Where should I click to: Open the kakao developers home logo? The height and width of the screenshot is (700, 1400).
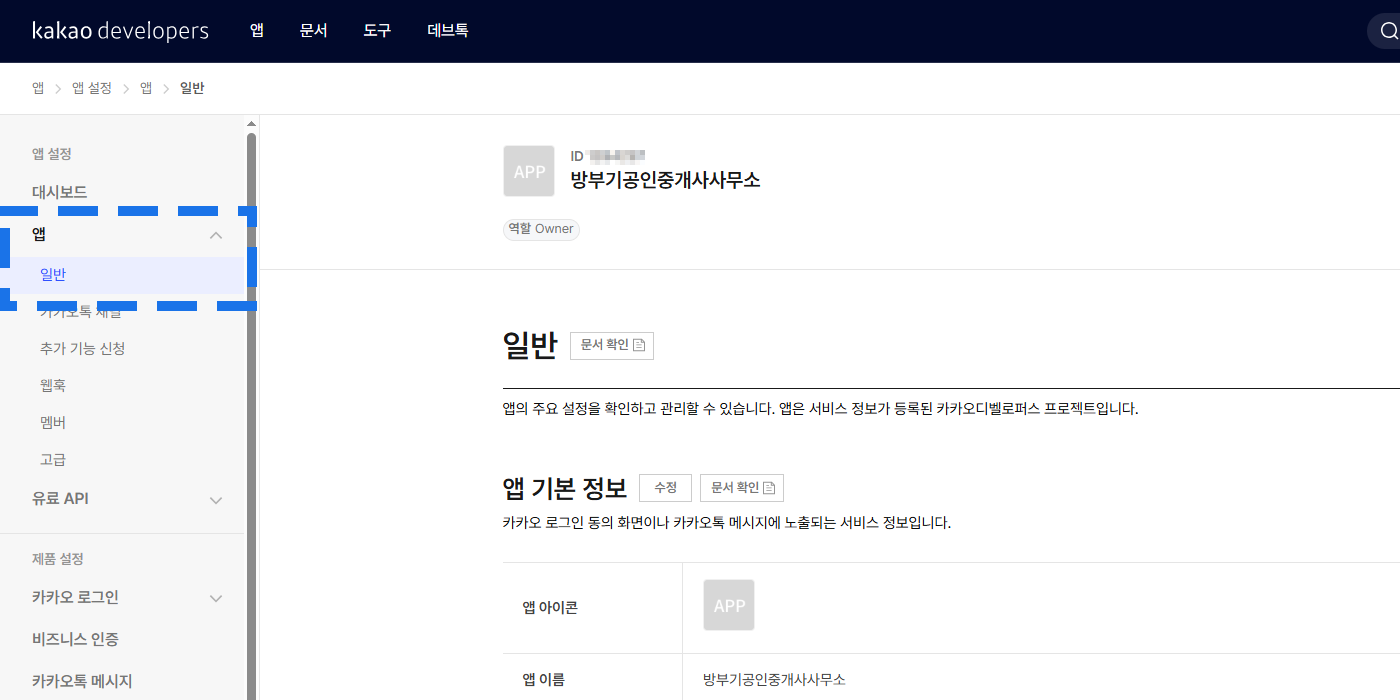coord(120,31)
